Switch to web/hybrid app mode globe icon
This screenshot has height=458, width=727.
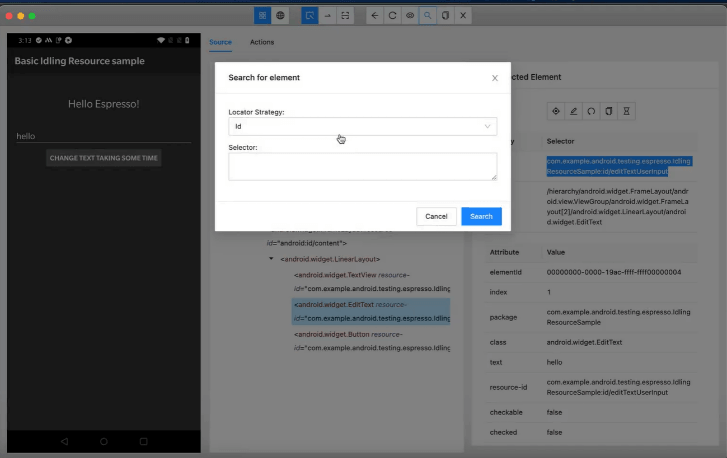[280, 16]
